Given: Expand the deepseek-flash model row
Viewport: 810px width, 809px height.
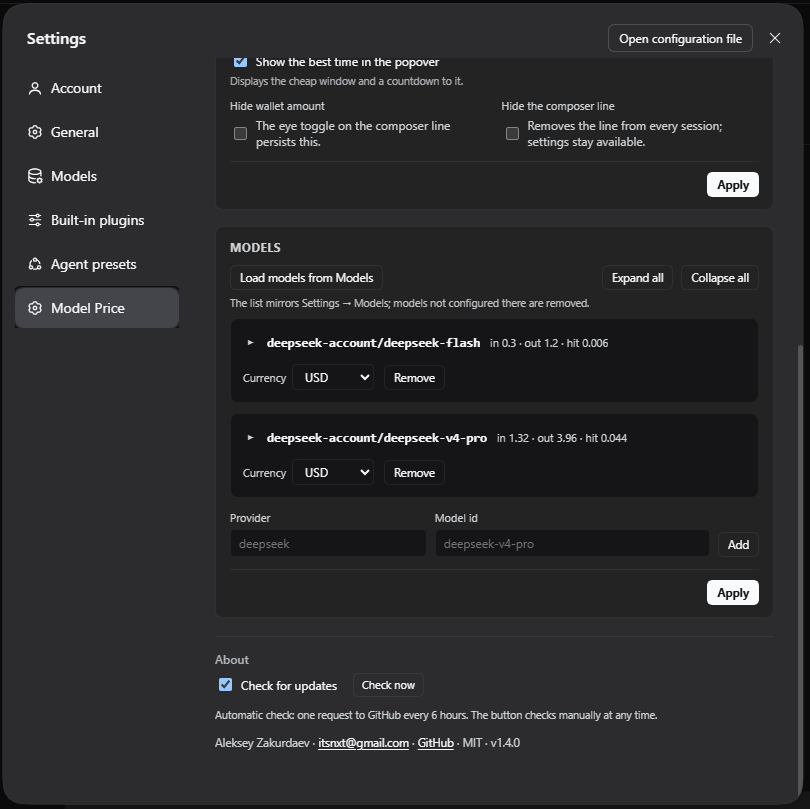Looking at the screenshot, I should tap(251, 343).
